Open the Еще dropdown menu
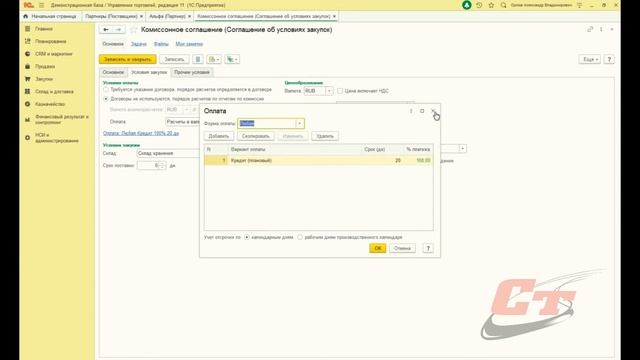Screen dimensions: 640x360 (x=590, y=60)
